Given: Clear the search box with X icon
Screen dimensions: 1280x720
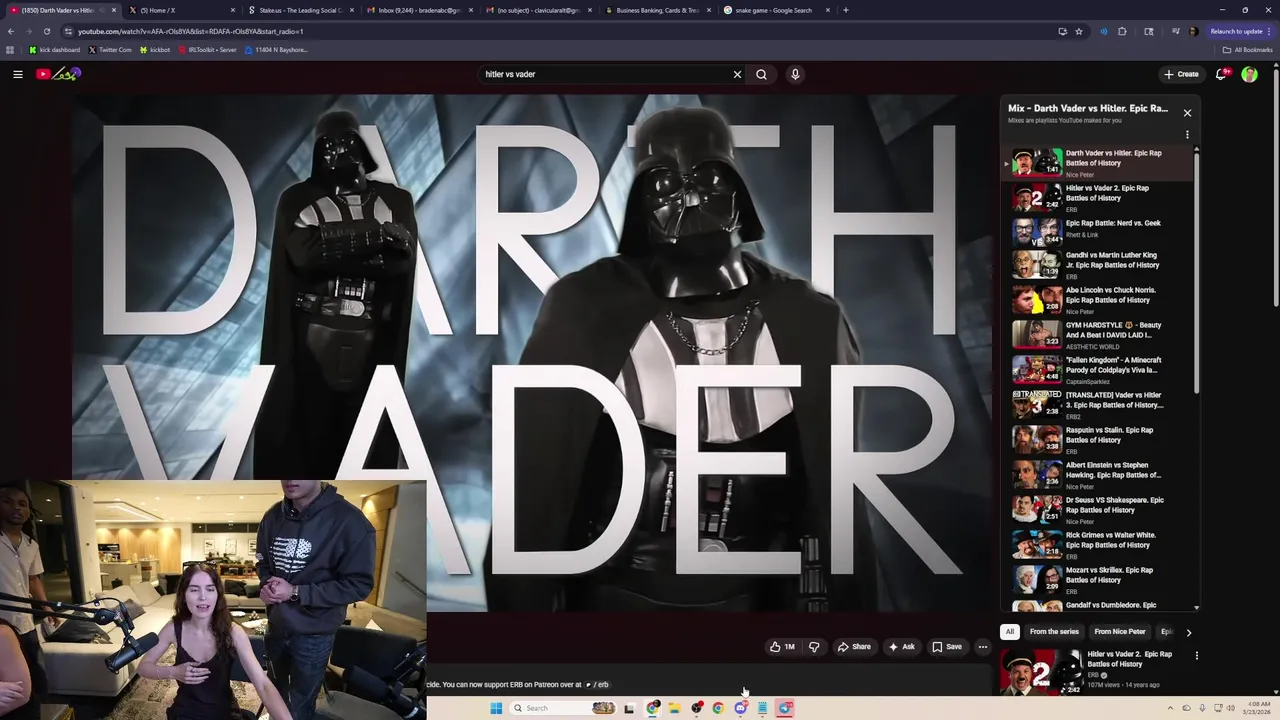Looking at the screenshot, I should [x=738, y=74].
